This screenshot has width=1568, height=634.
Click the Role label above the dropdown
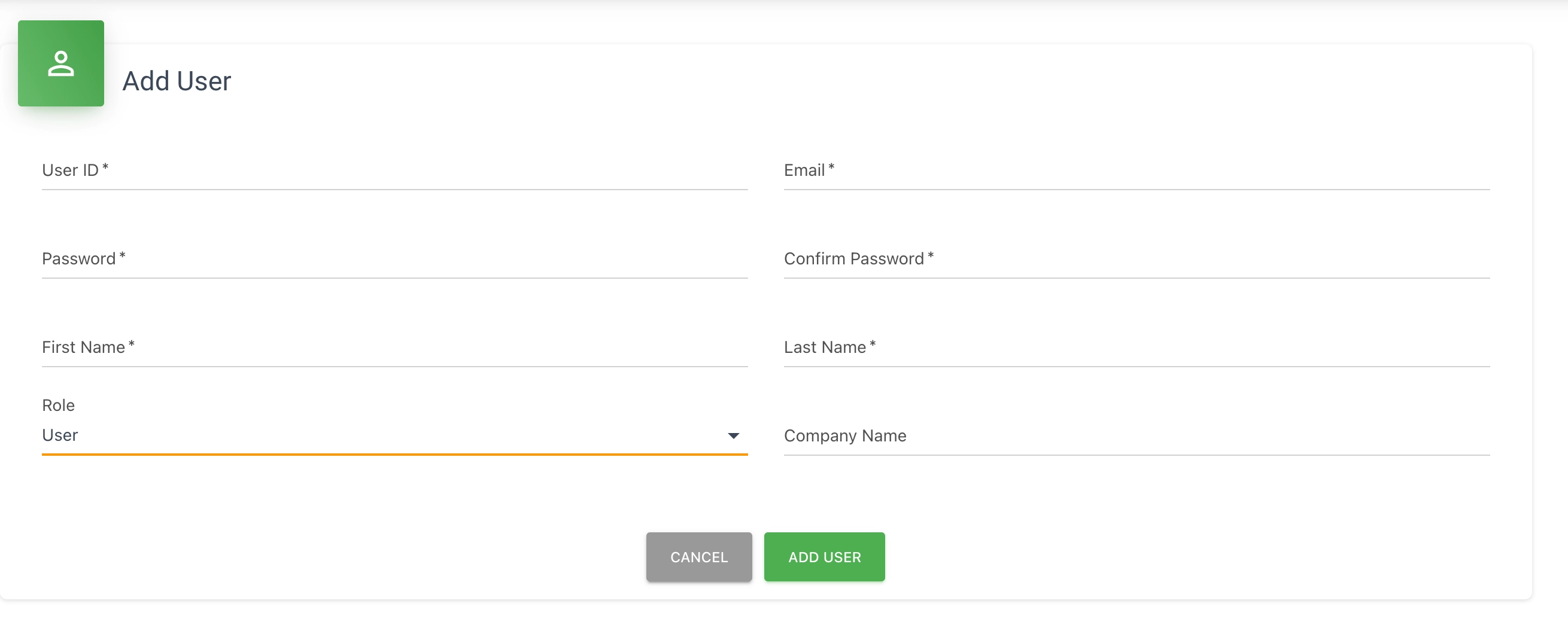pos(58,404)
